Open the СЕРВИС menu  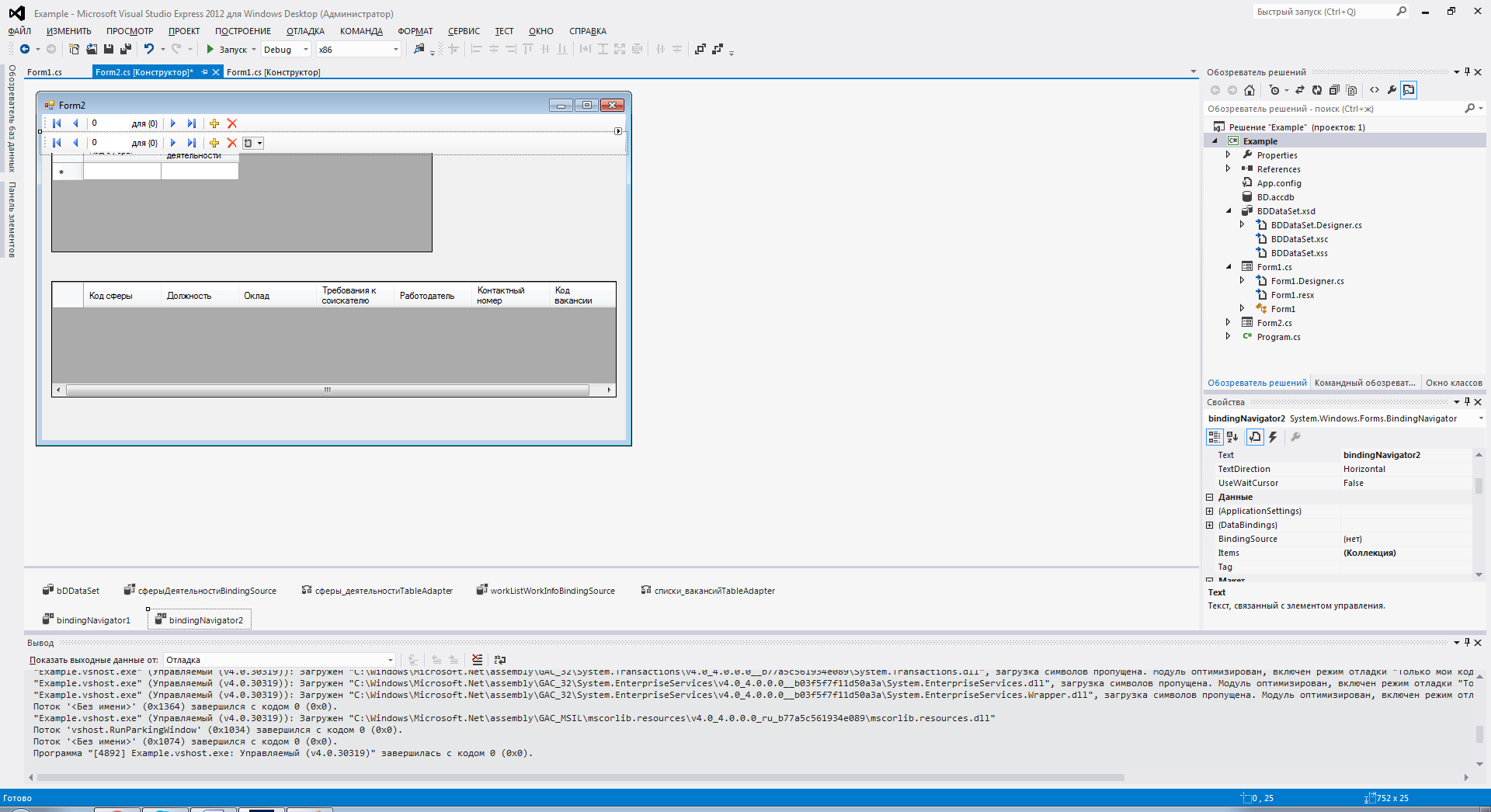[464, 31]
